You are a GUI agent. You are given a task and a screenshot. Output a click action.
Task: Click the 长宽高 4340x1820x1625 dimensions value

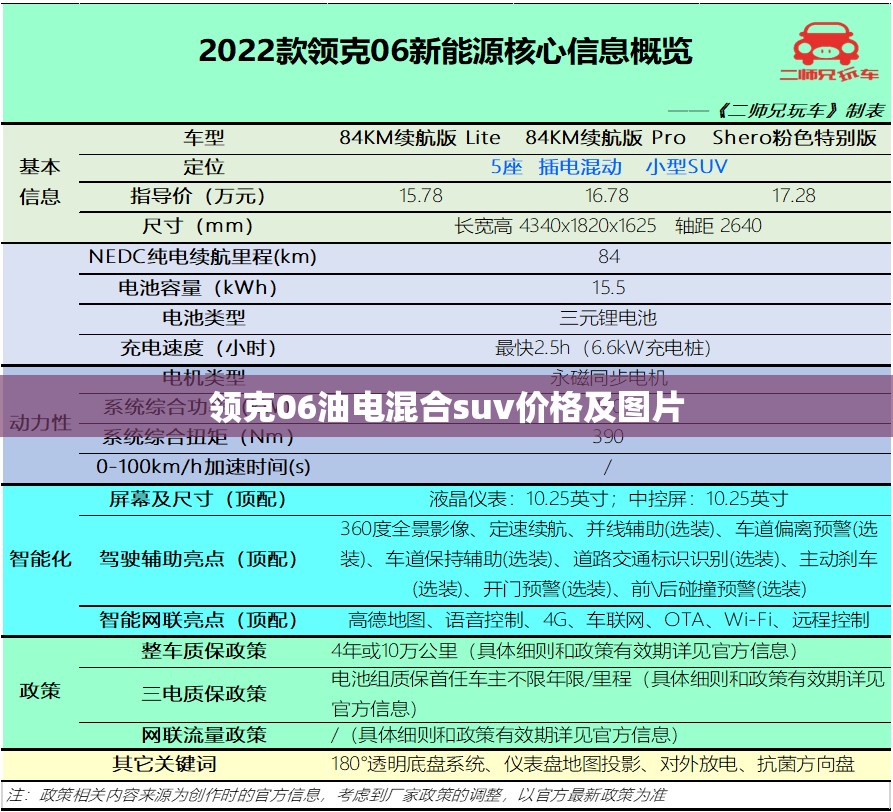(x=555, y=226)
